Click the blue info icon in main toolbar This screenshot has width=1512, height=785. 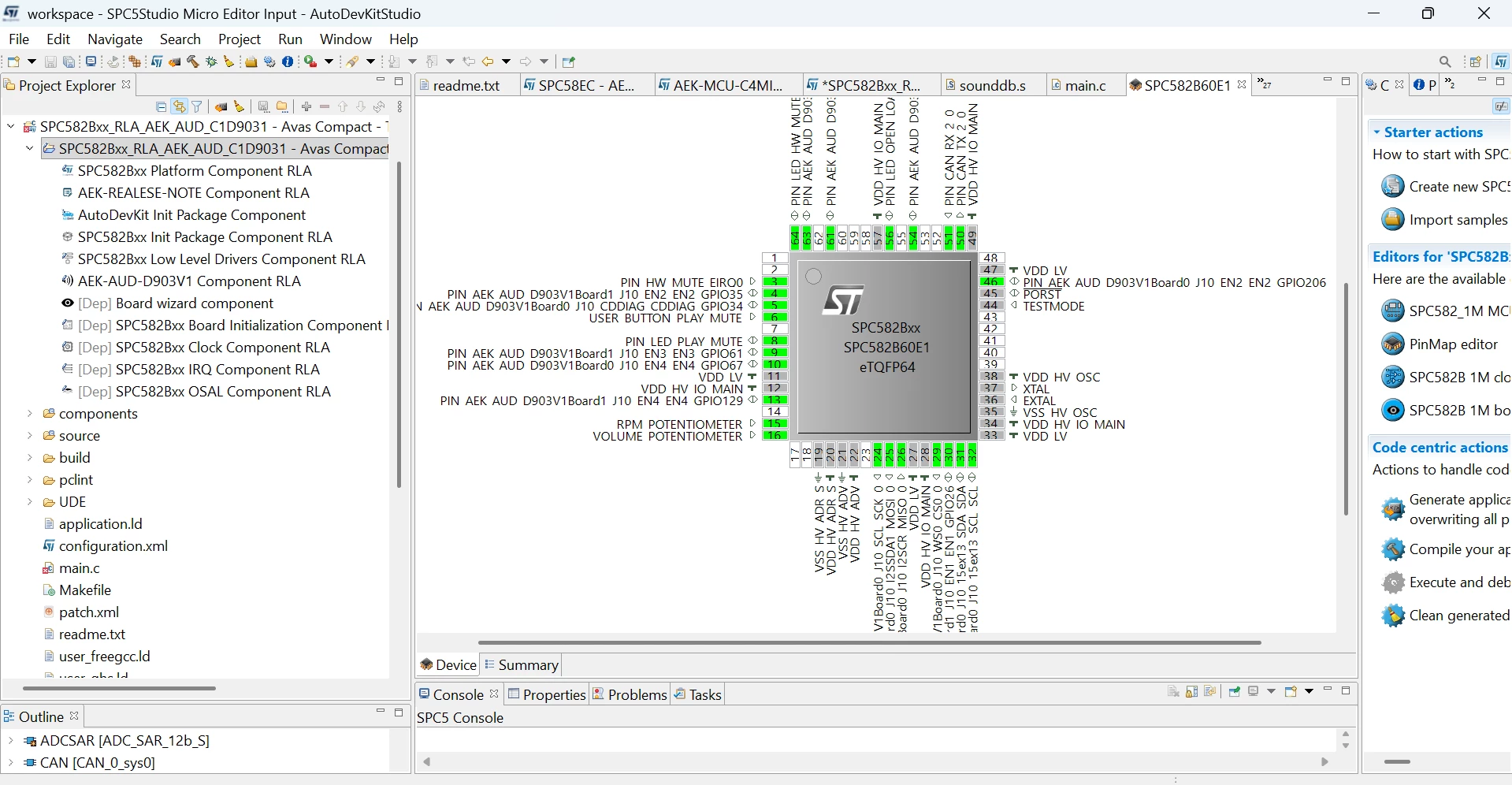click(288, 61)
